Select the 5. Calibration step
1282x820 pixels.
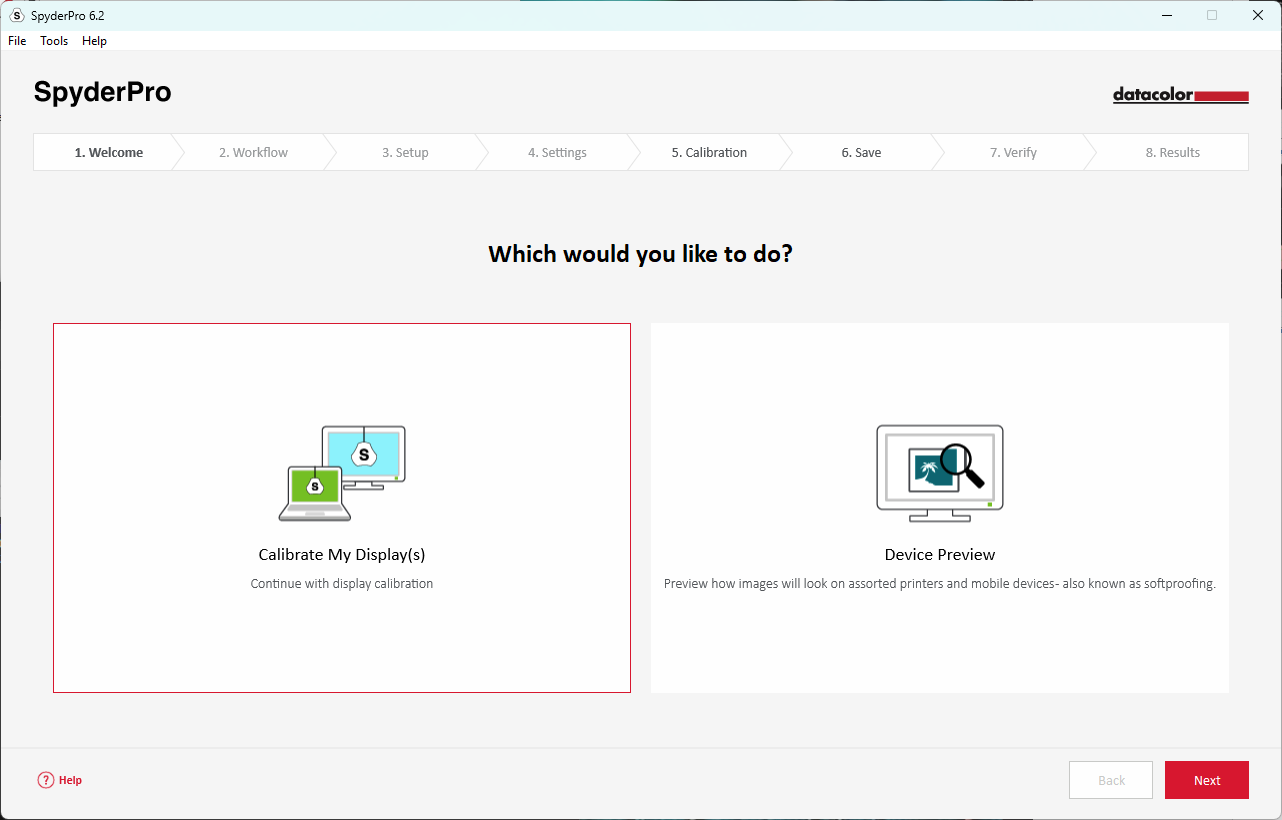point(709,153)
